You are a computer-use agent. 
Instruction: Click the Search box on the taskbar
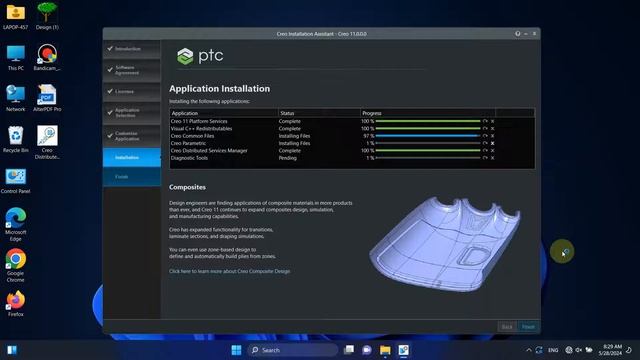(293, 350)
